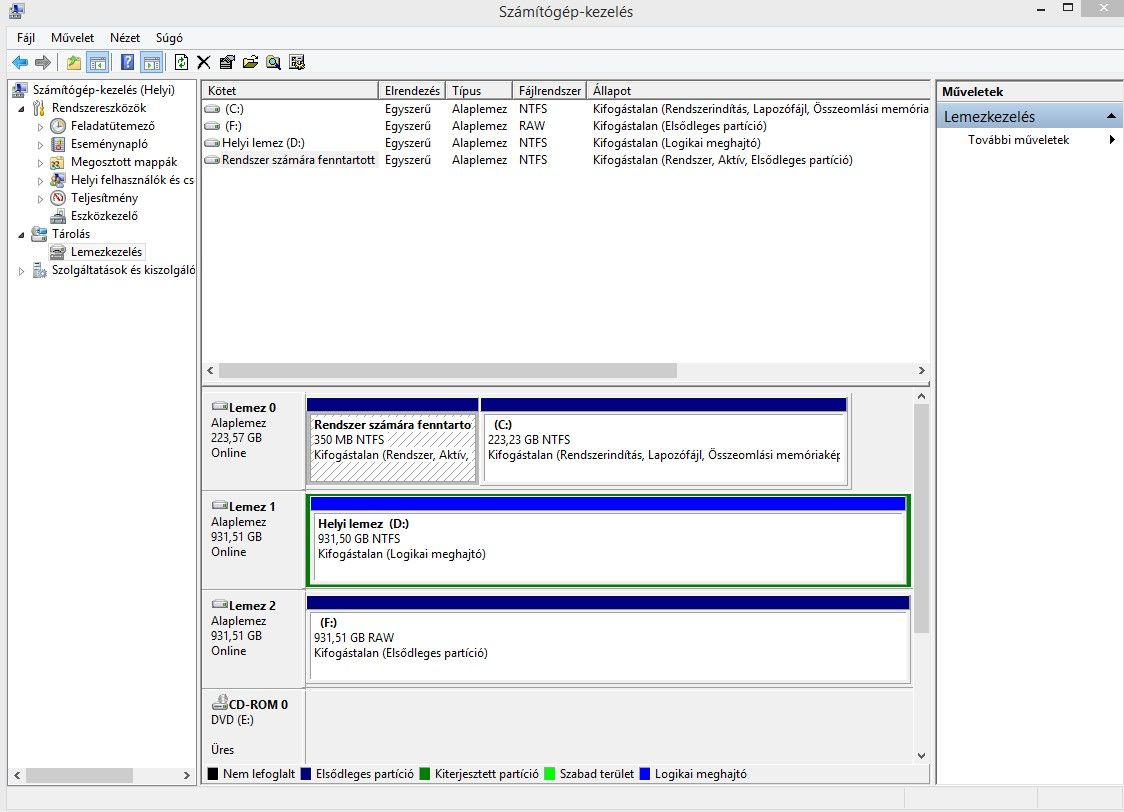Click További műveletek in actions pane
The height and width of the screenshot is (812, 1124).
coord(1018,140)
